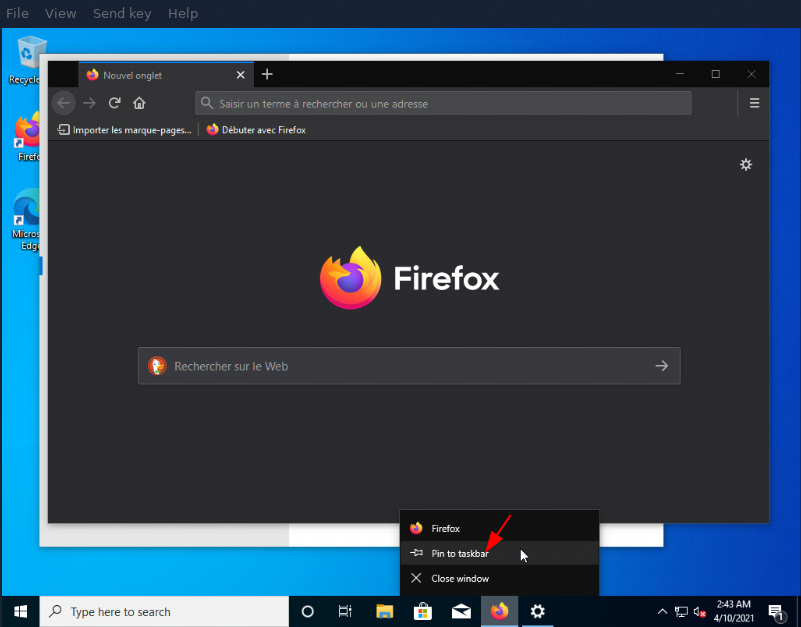Click the muted volume tray icon
This screenshot has width=801, height=627.
click(x=700, y=611)
